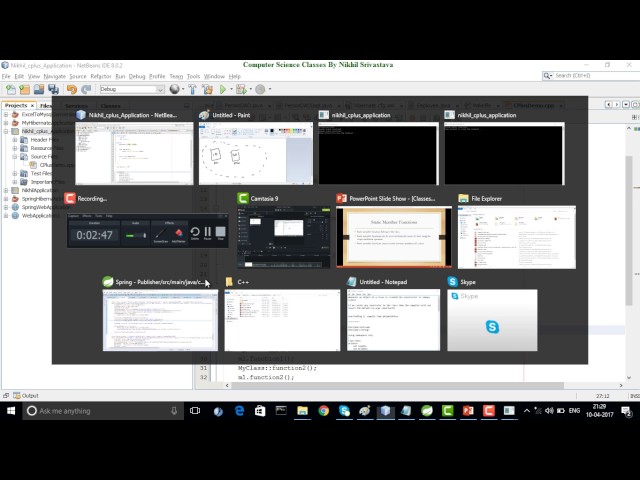Open the Tools menu
The width and height of the screenshot is (640, 480).
click(193, 76)
